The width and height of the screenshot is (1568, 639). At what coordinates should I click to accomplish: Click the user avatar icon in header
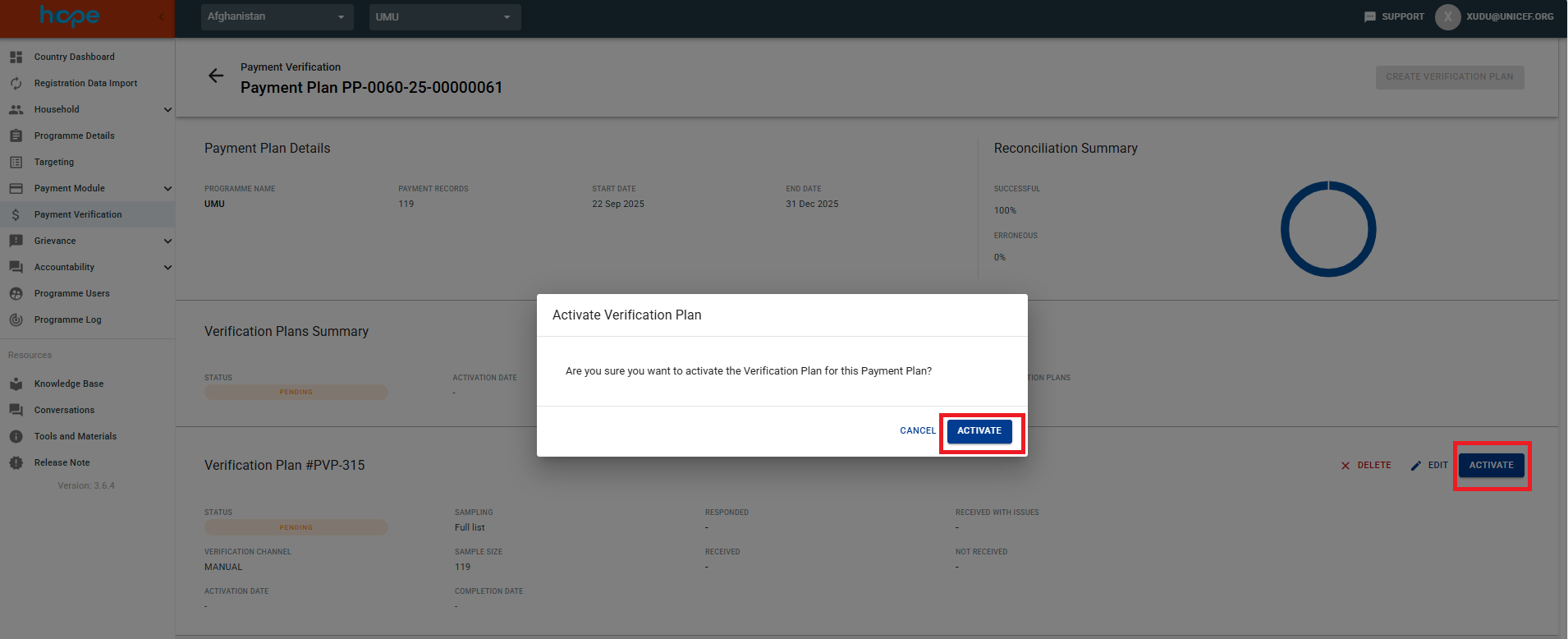(1447, 16)
